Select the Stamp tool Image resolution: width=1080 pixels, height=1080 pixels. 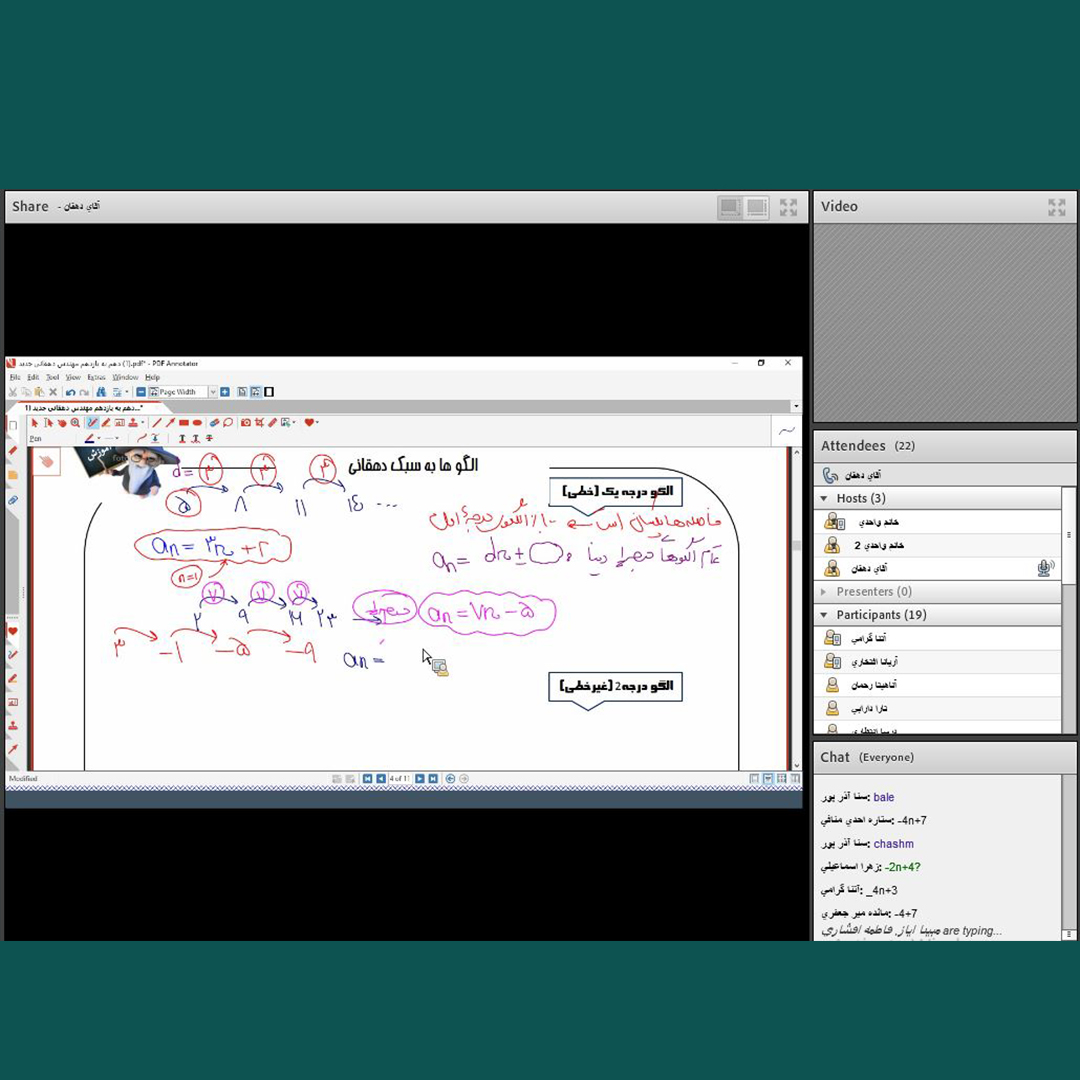pos(133,423)
